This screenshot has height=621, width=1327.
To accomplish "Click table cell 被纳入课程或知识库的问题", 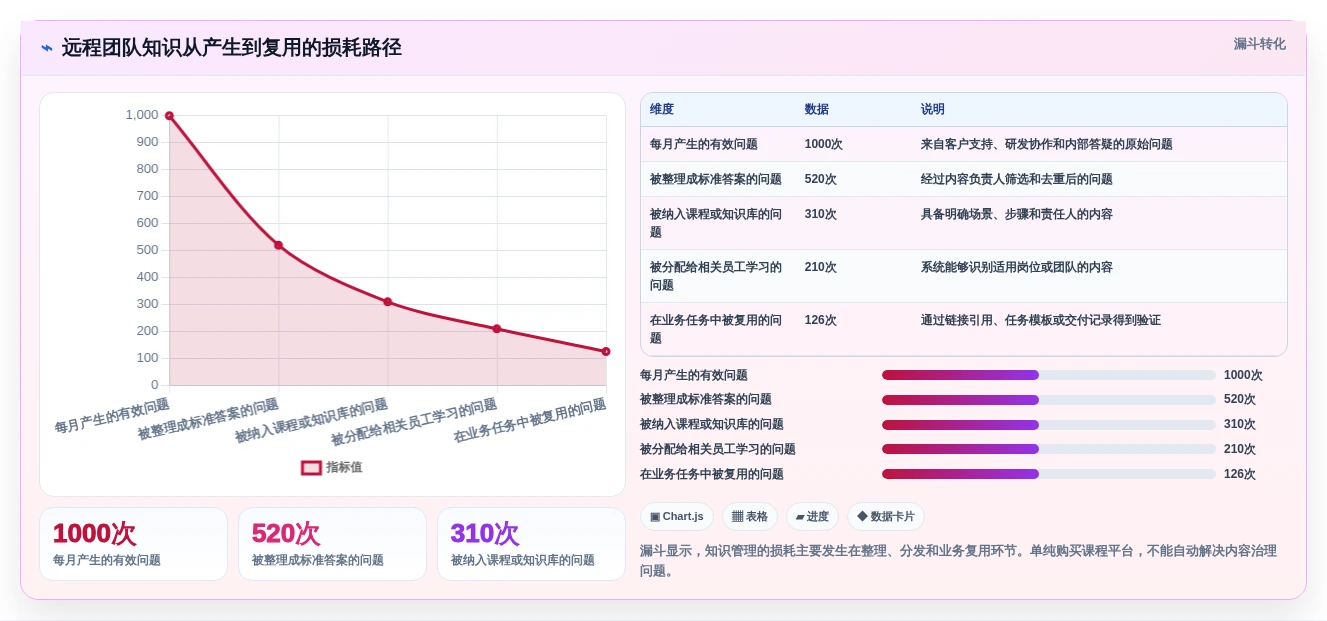I will coord(716,223).
